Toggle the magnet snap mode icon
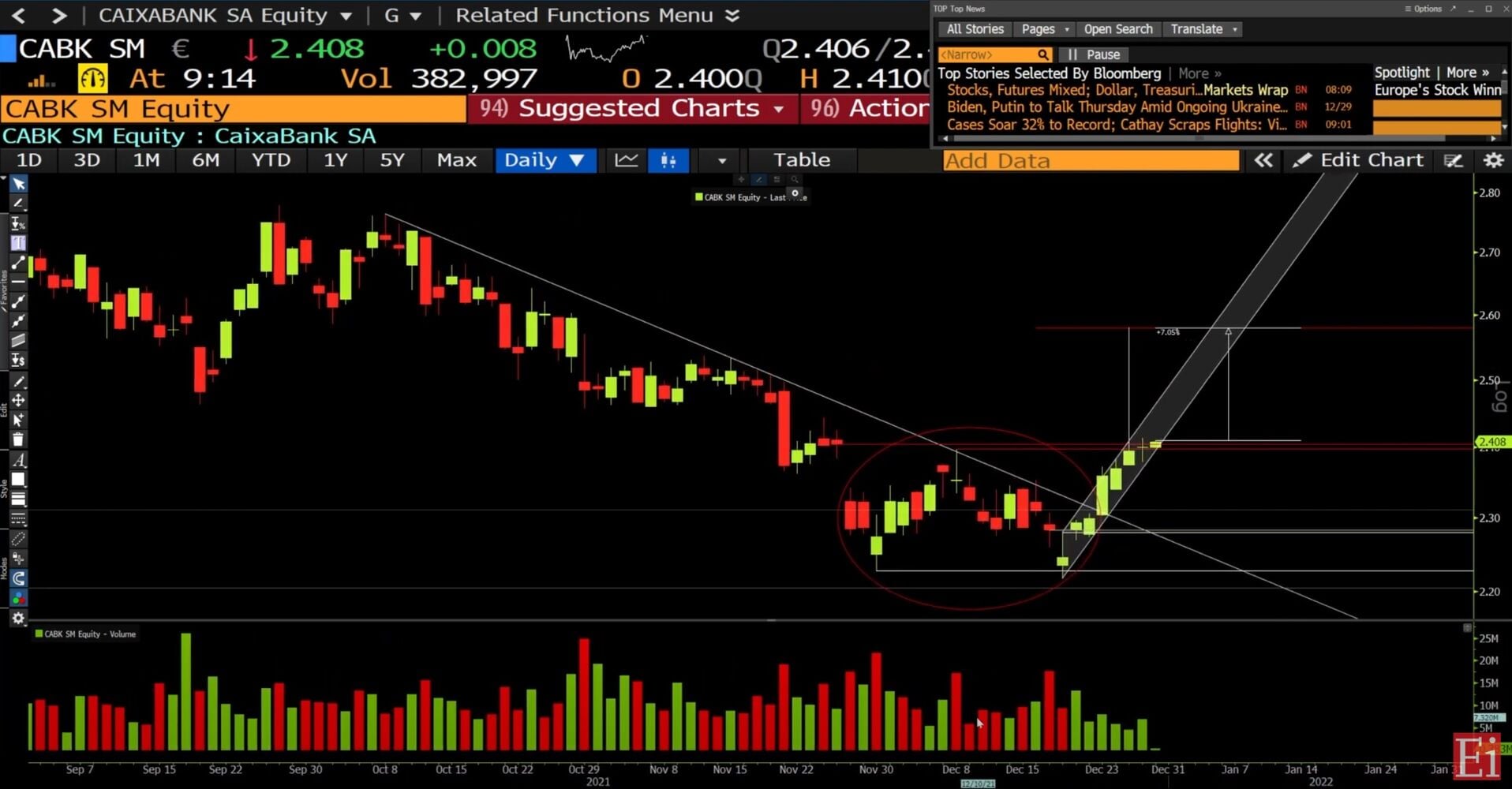Screen dimensions: 1512x789 tap(18, 578)
